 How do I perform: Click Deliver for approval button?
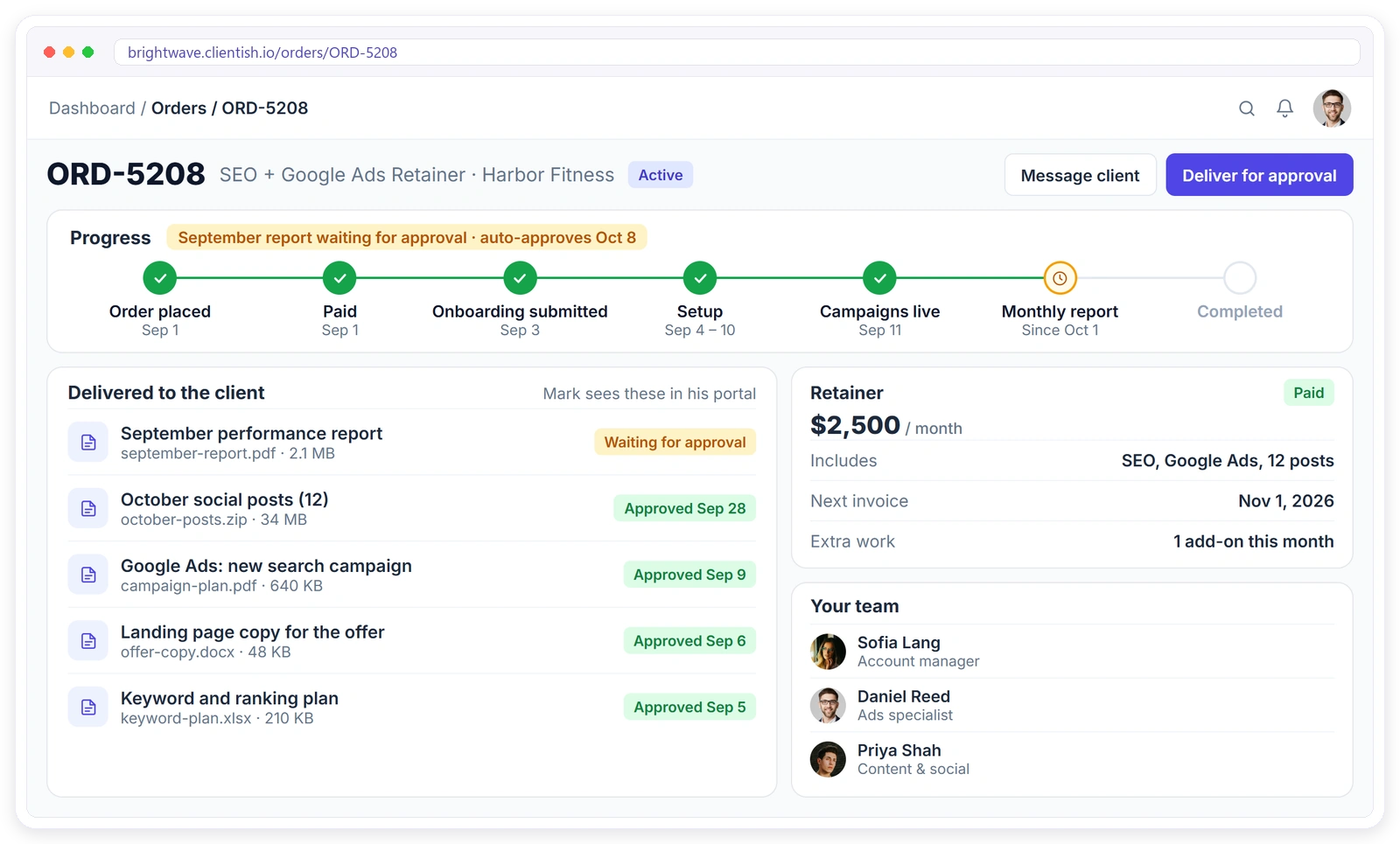pos(1259,175)
